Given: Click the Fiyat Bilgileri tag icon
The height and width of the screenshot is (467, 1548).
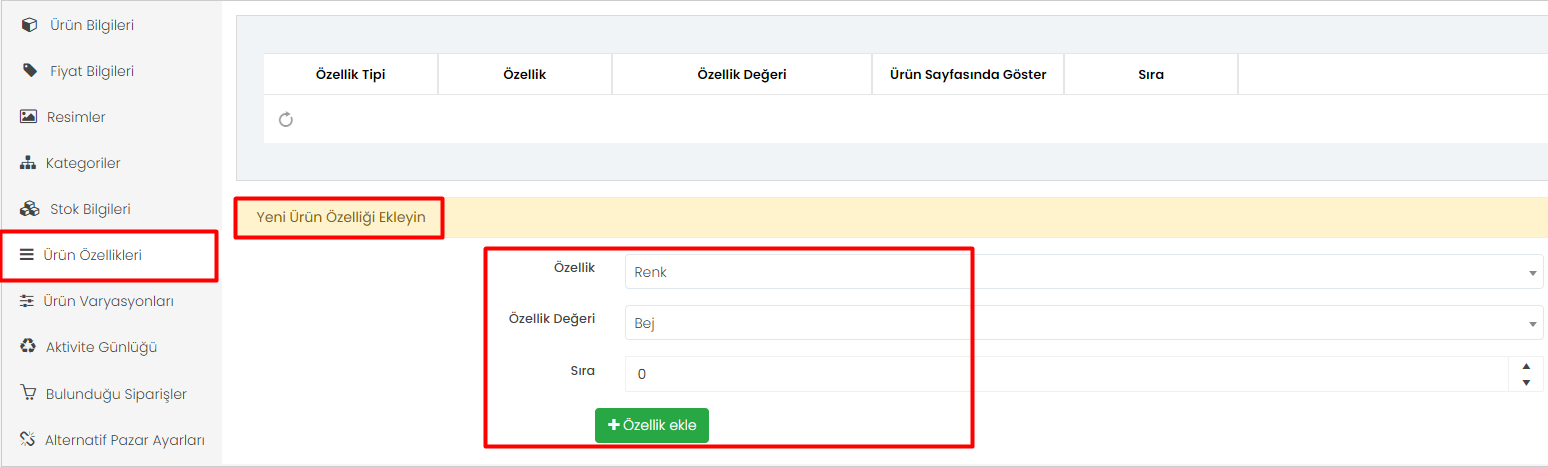Looking at the screenshot, I should click(x=30, y=71).
